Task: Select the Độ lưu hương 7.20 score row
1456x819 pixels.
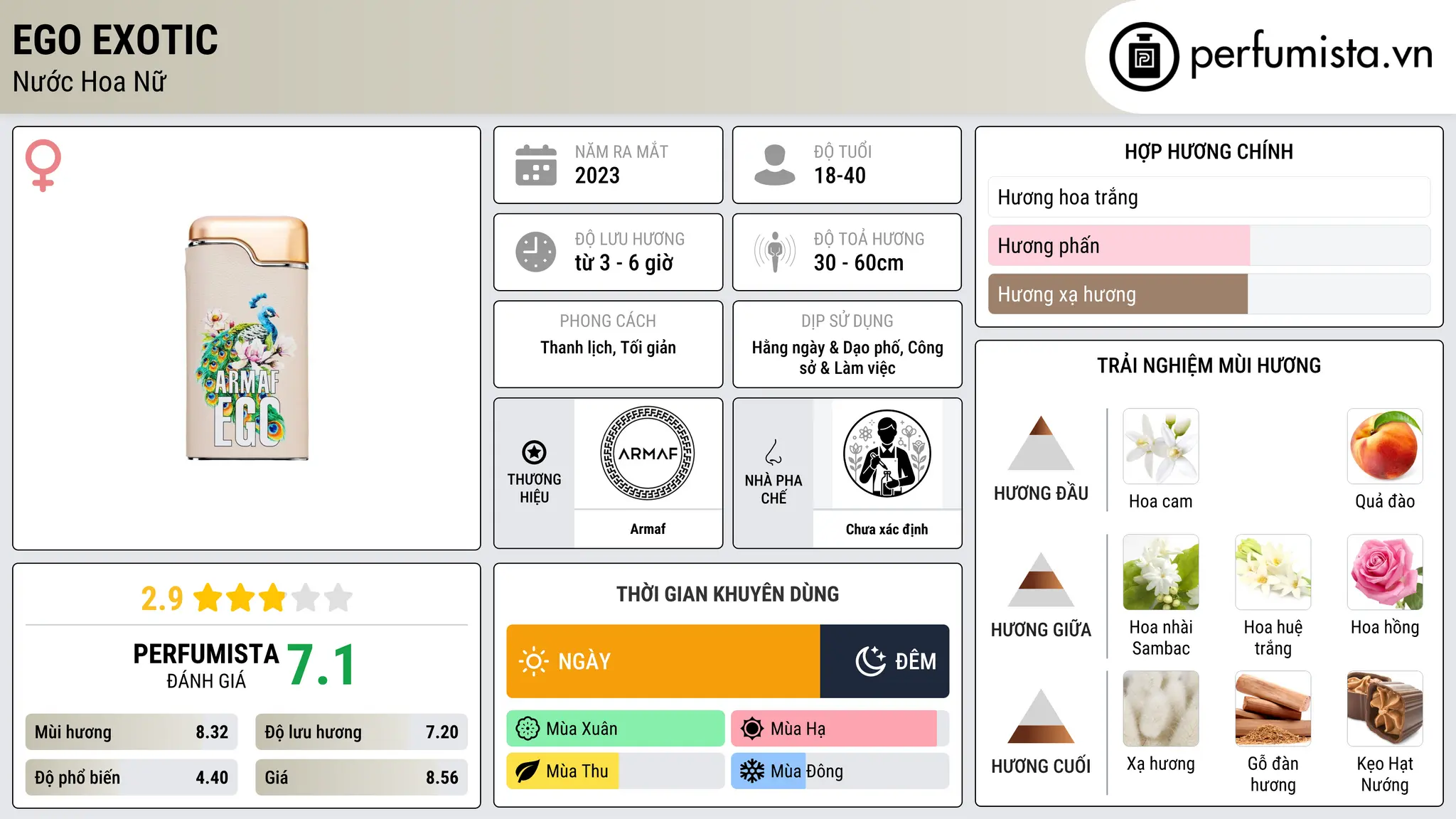Action: point(362,732)
